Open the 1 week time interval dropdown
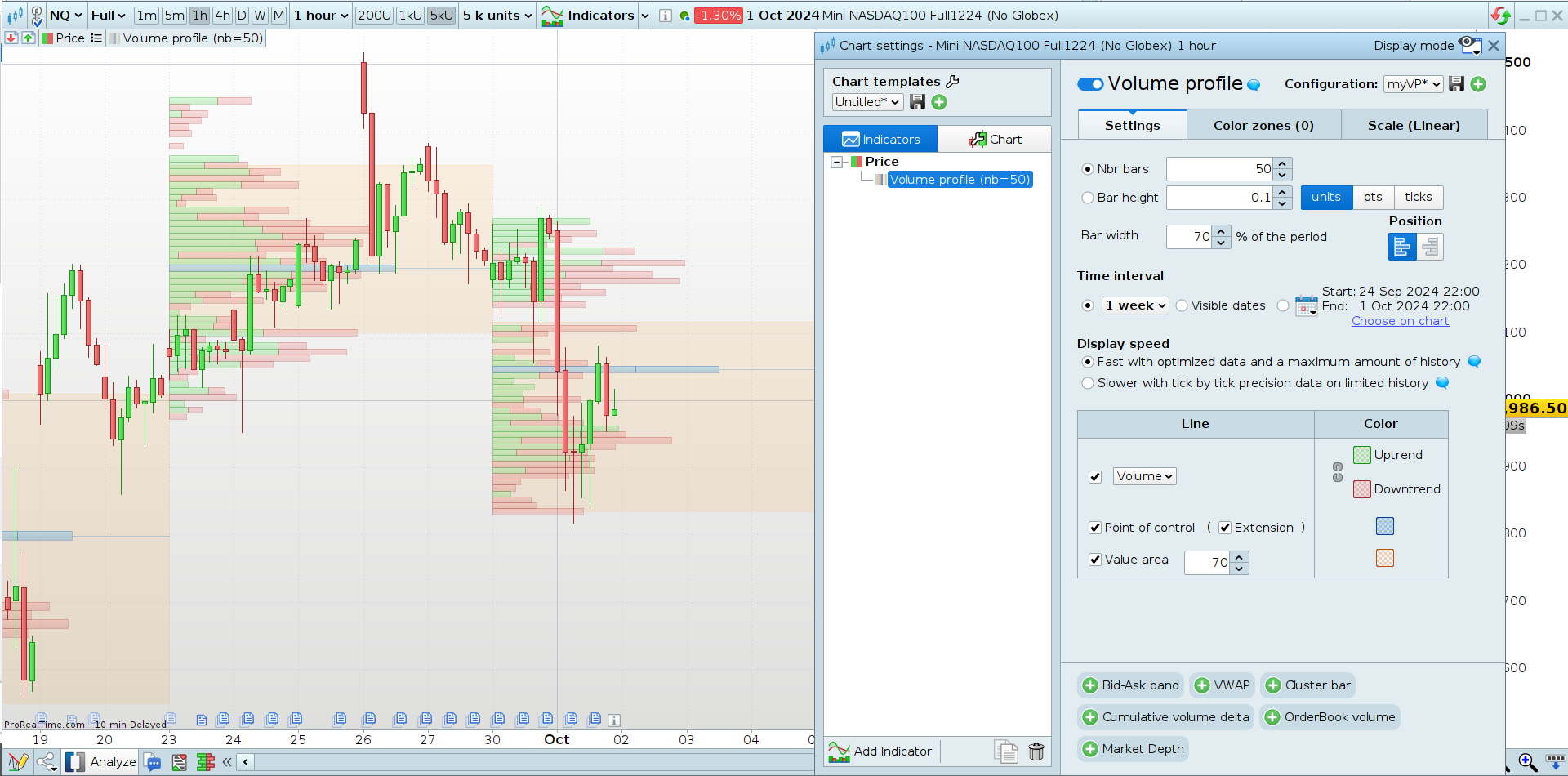 [x=1135, y=305]
